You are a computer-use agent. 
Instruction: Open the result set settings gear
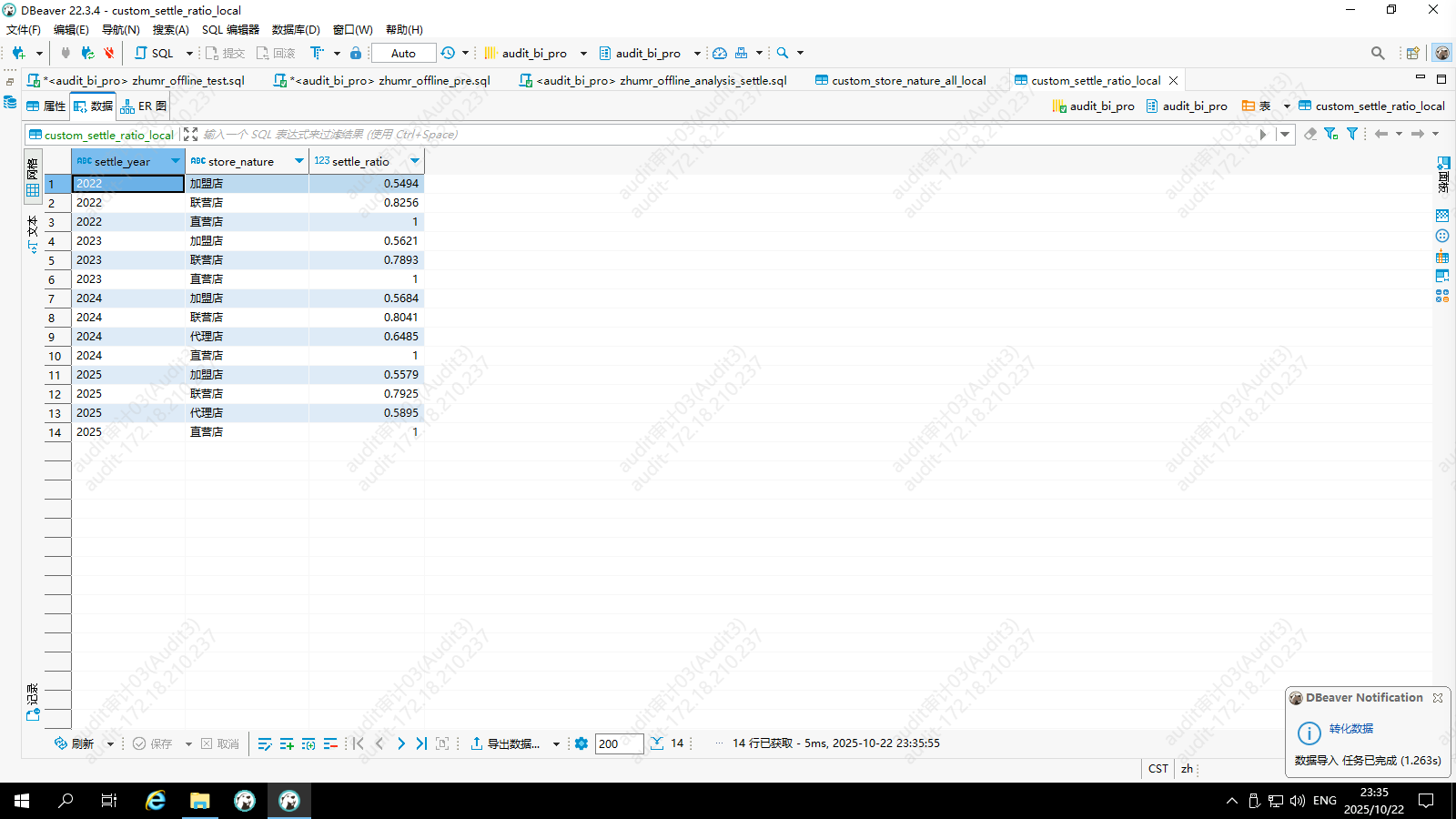pyautogui.click(x=581, y=743)
